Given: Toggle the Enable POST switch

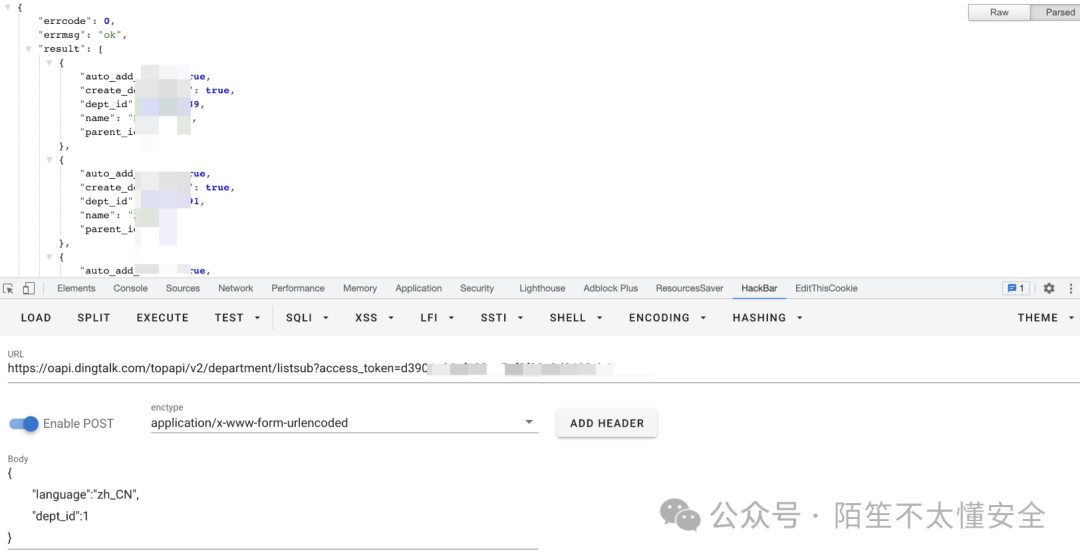Looking at the screenshot, I should point(24,423).
